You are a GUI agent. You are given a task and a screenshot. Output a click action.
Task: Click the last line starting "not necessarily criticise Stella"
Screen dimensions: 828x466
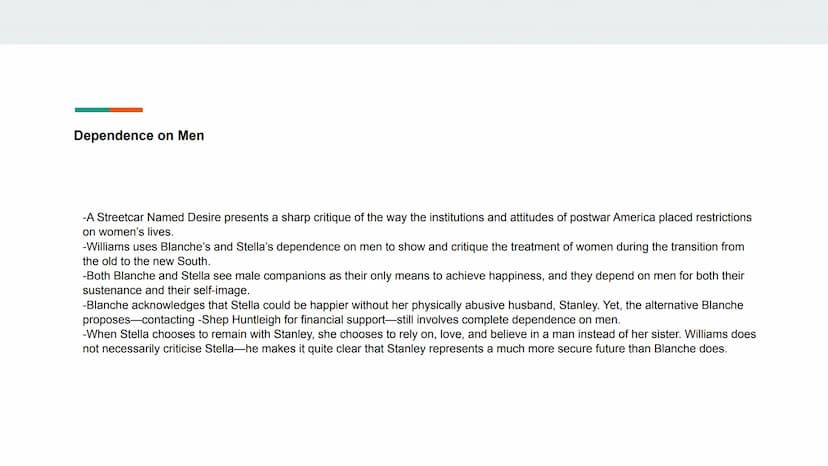pyautogui.click(x=404, y=349)
